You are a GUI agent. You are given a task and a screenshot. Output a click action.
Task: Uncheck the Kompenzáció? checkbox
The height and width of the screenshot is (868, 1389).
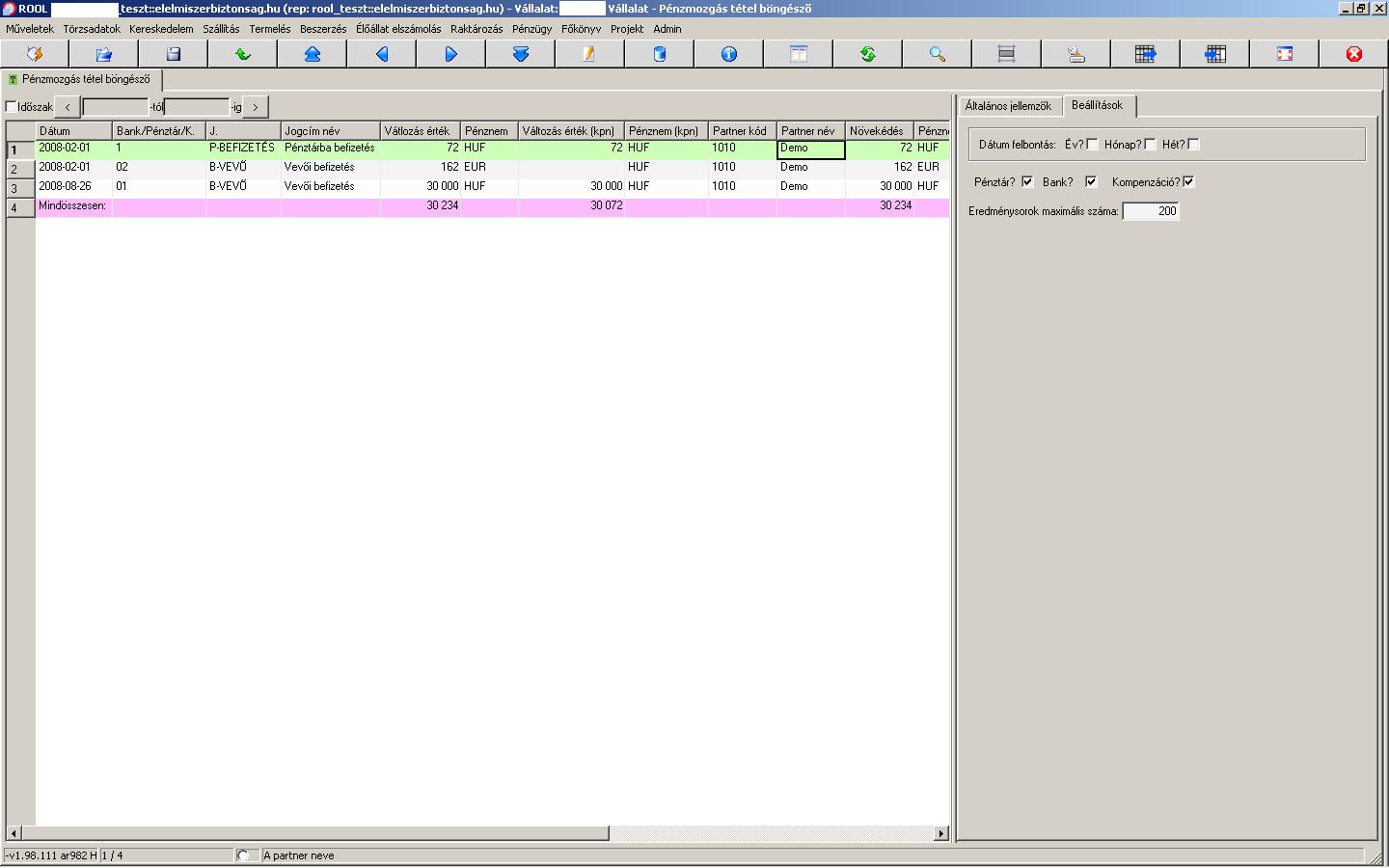[1188, 181]
